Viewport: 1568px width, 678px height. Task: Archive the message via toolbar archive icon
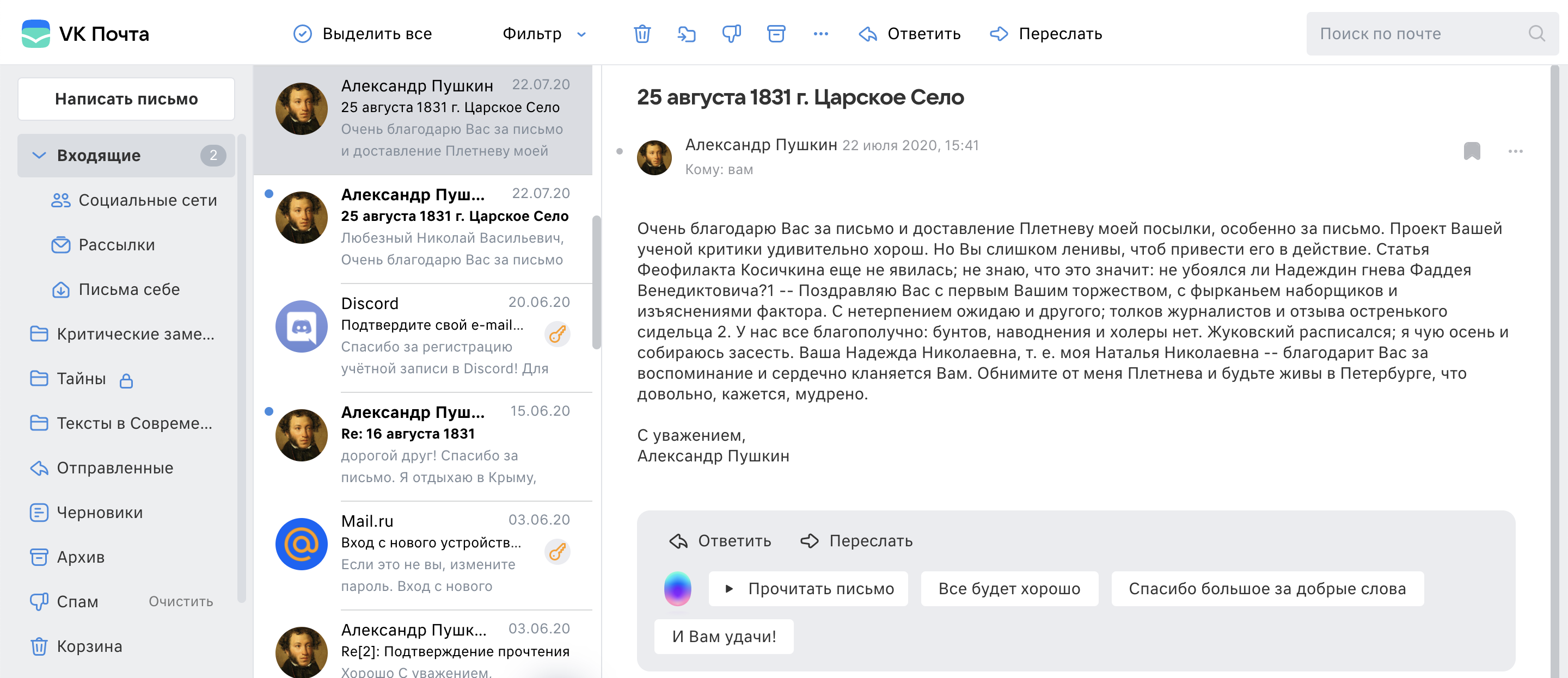coord(776,34)
